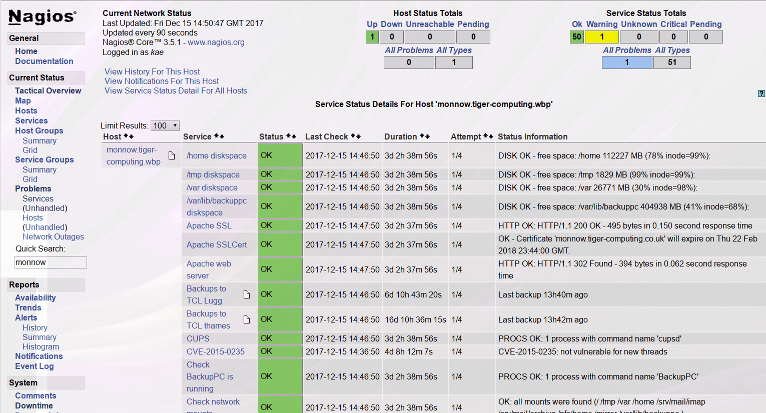Screen dimensions: 766x413
Task: Sort Status column descending arrow
Action: [x=293, y=136]
